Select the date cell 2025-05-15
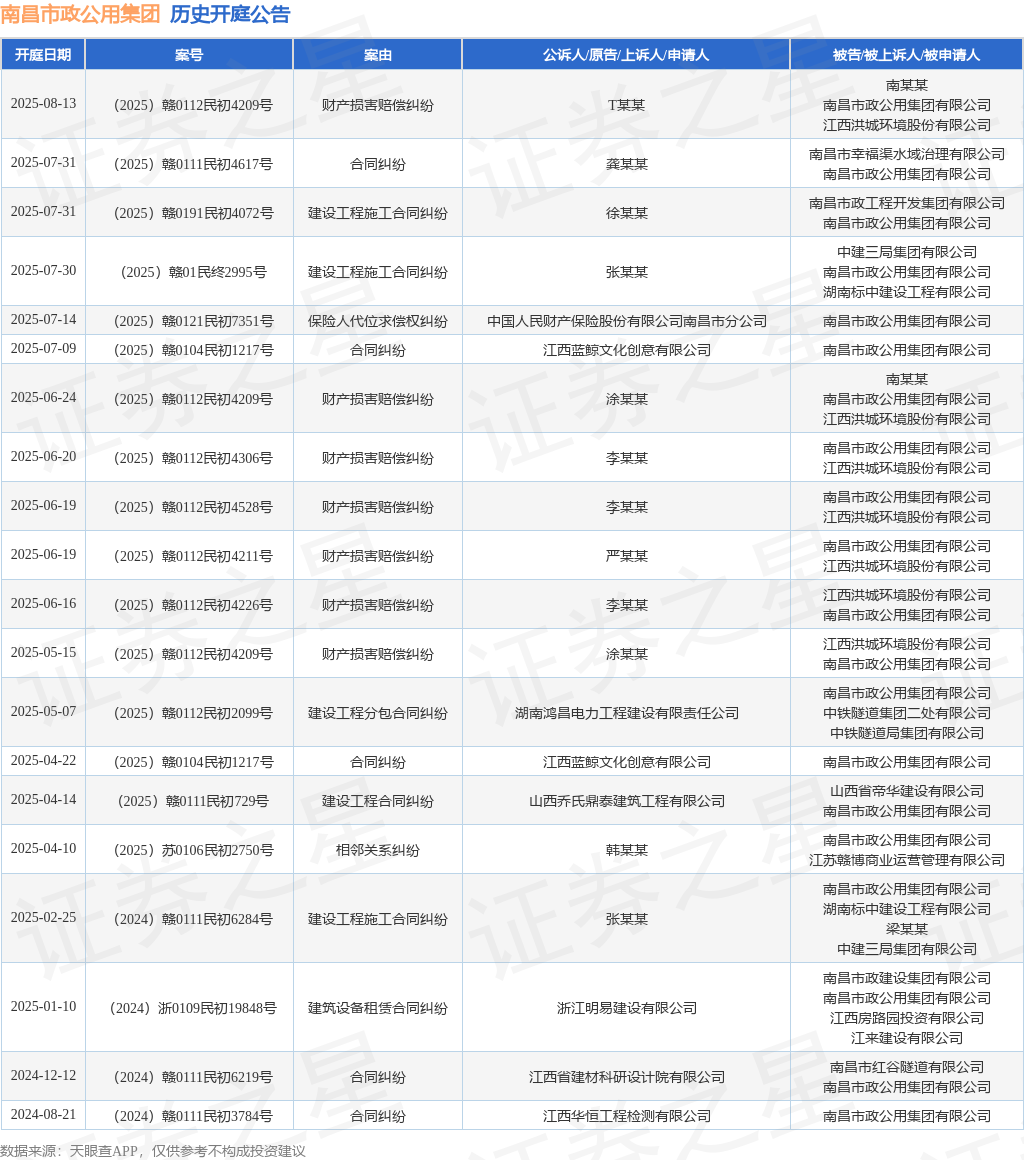The image size is (1024, 1160). (x=44, y=652)
